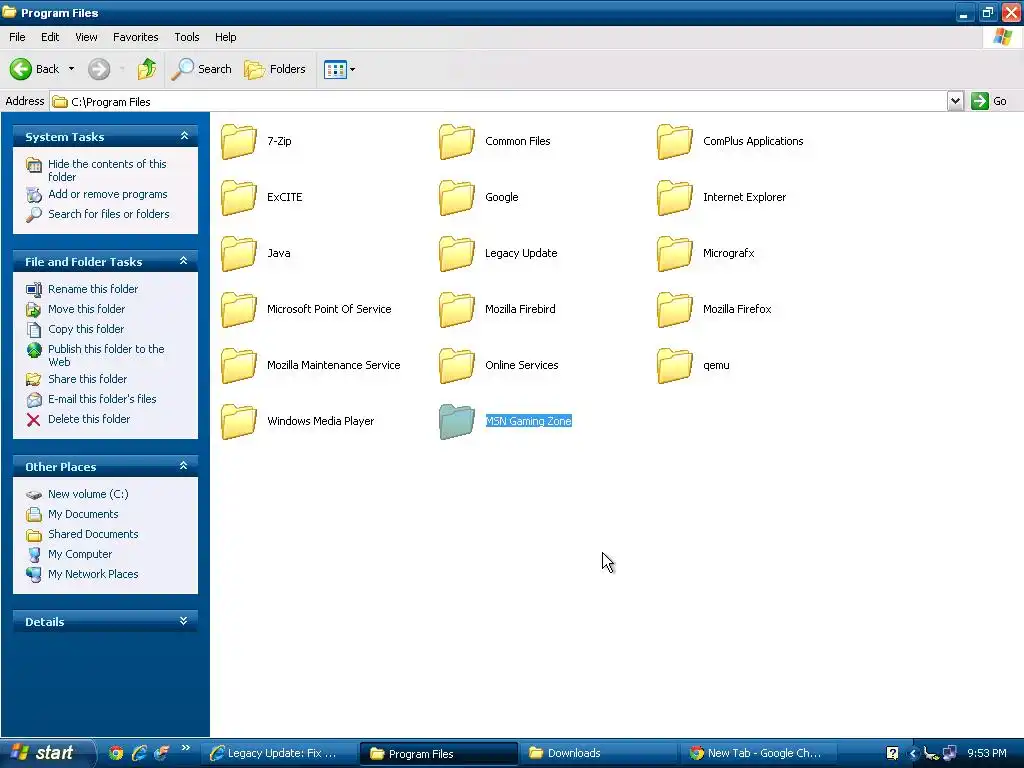Viewport: 1024px width, 768px height.
Task: Open the Edit menu
Action: pyautogui.click(x=50, y=37)
